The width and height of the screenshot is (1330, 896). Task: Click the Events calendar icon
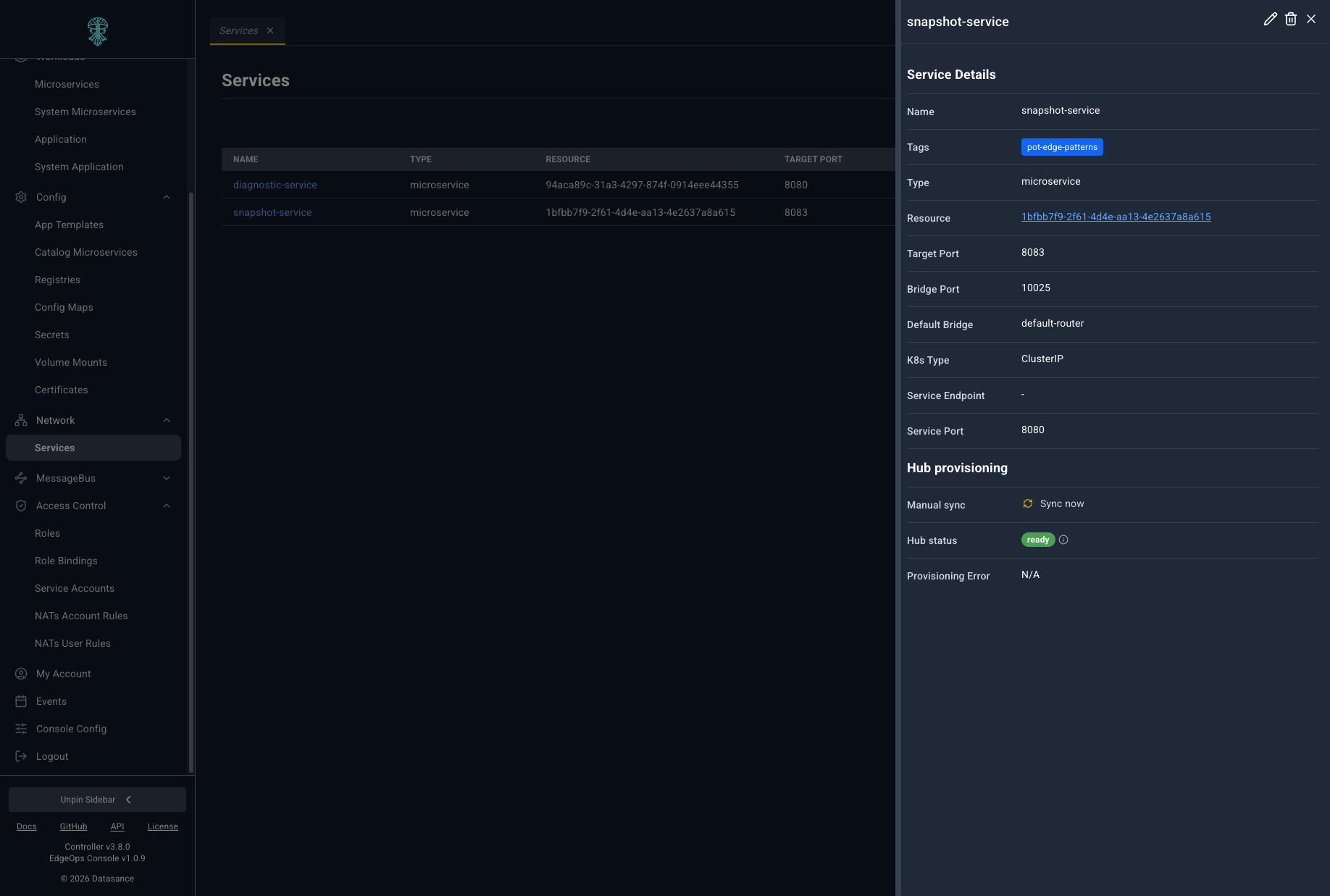[x=21, y=701]
